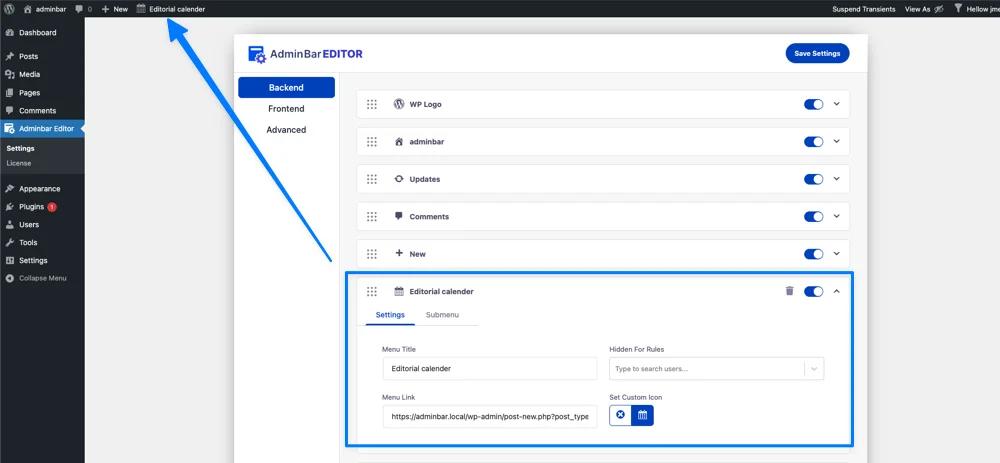Click the WordPress logo in admin bar
The width and height of the screenshot is (1000, 463).
pos(9,9)
